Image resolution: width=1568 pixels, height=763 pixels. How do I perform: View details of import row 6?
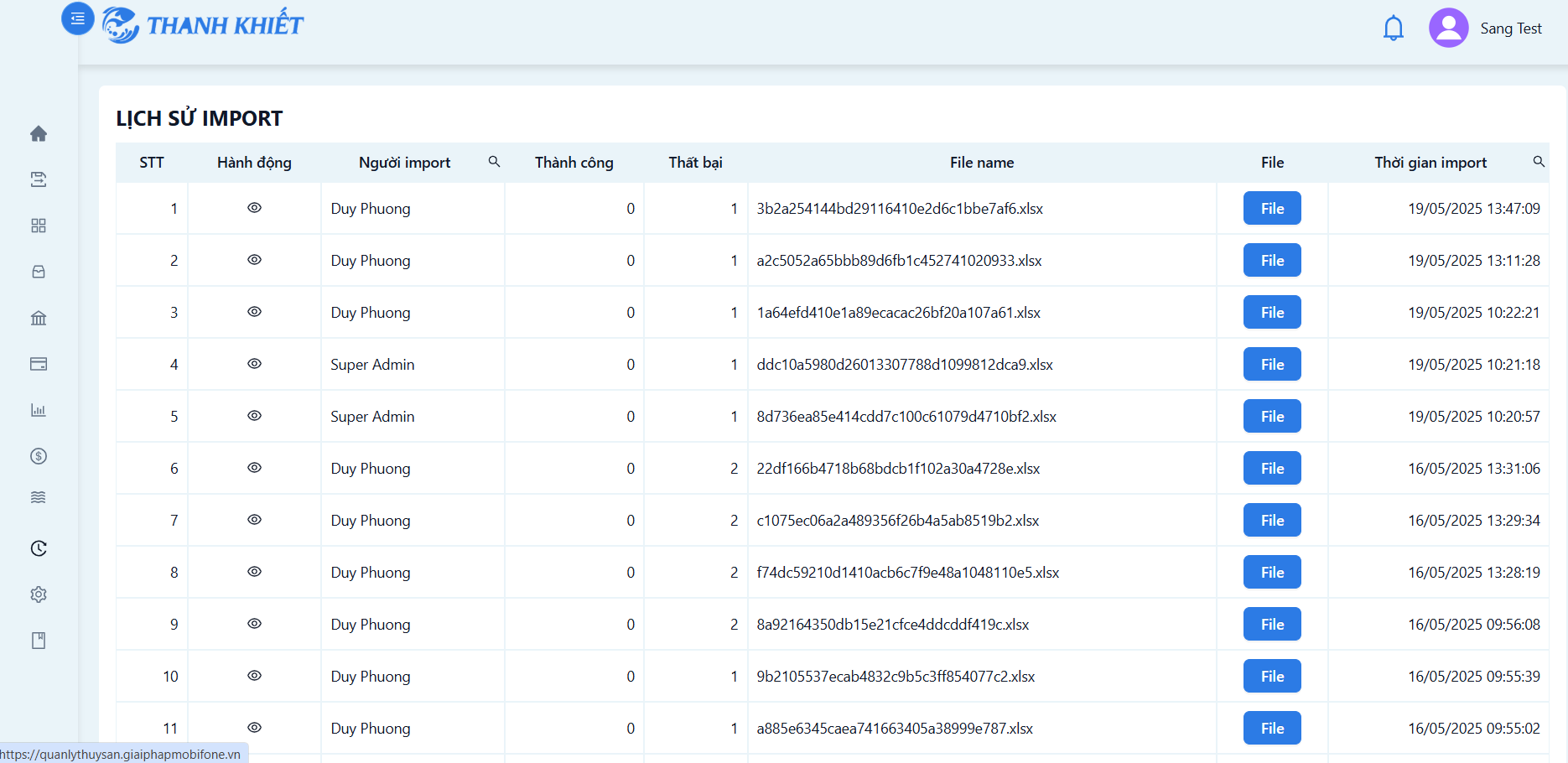tap(254, 468)
